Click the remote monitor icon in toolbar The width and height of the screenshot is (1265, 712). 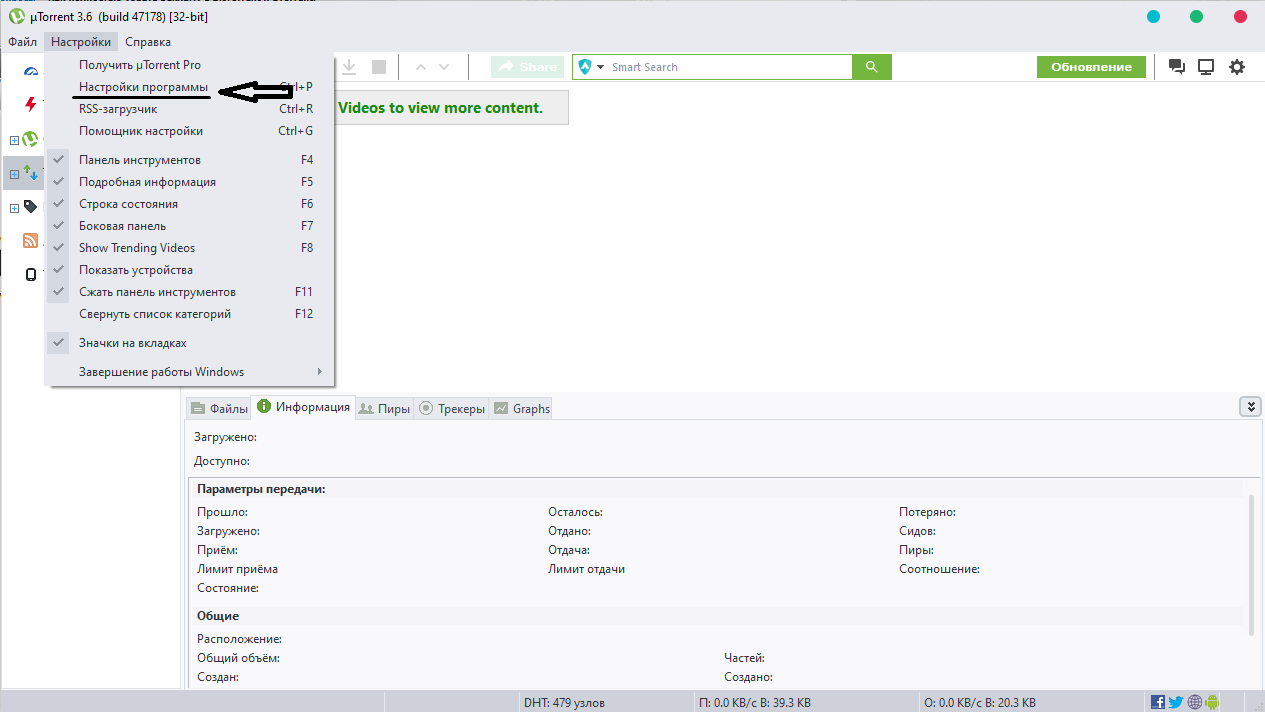1206,67
